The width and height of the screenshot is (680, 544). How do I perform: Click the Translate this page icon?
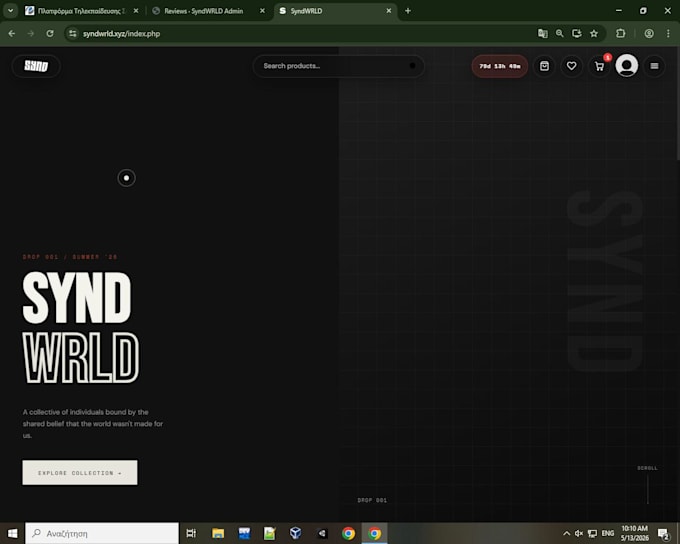click(x=543, y=33)
